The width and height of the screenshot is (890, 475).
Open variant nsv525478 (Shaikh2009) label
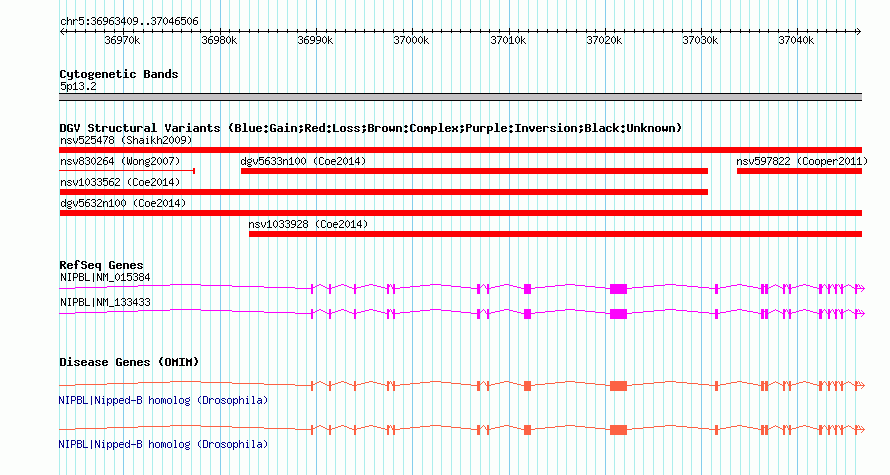[126, 140]
